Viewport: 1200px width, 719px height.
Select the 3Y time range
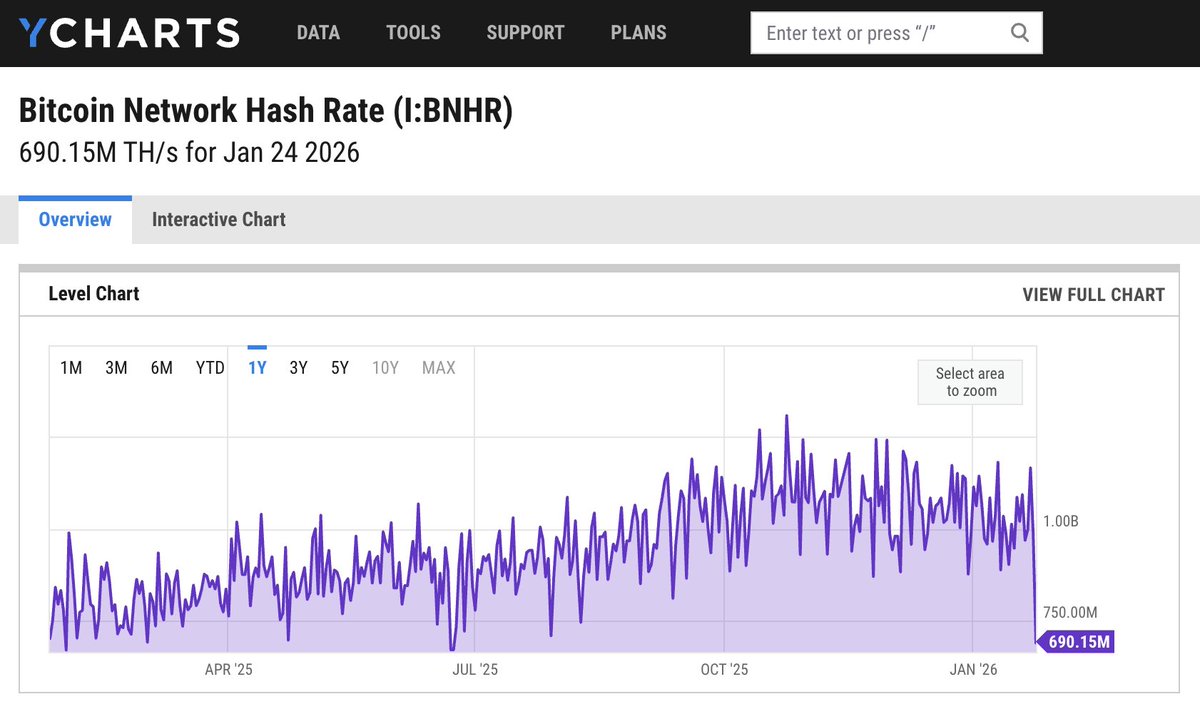click(297, 367)
